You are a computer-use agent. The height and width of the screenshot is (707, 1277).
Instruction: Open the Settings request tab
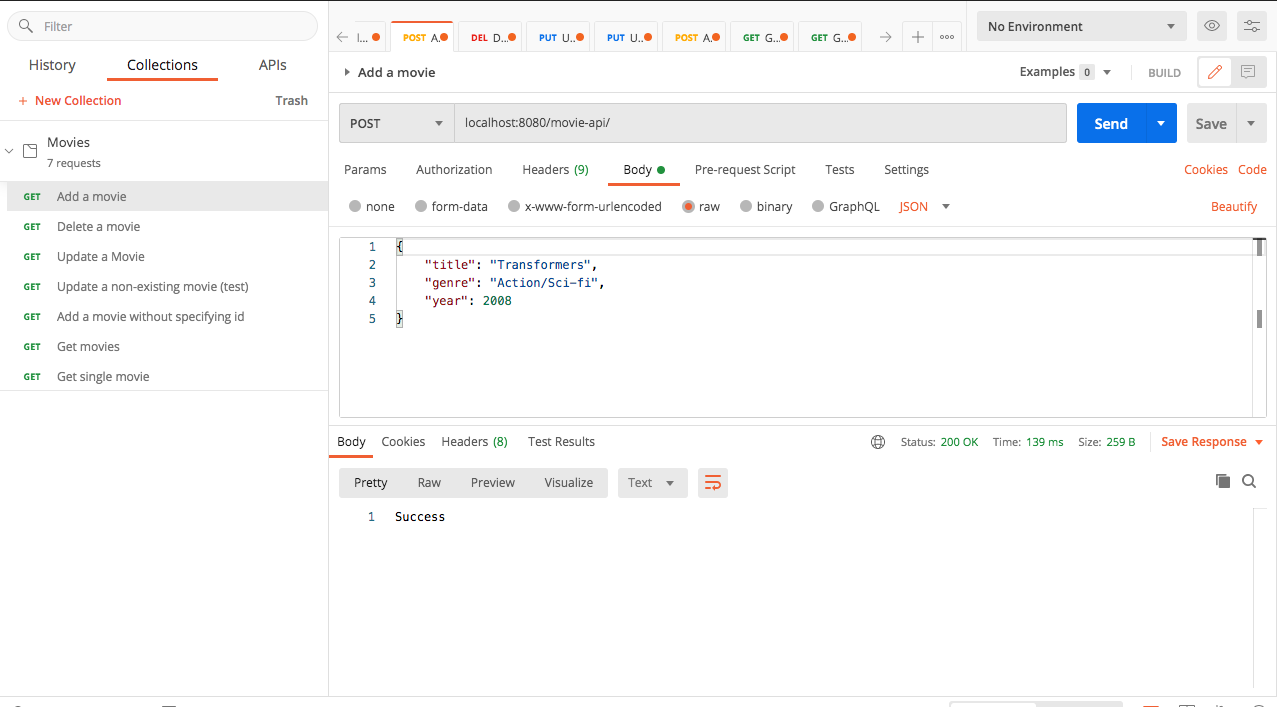coord(906,170)
